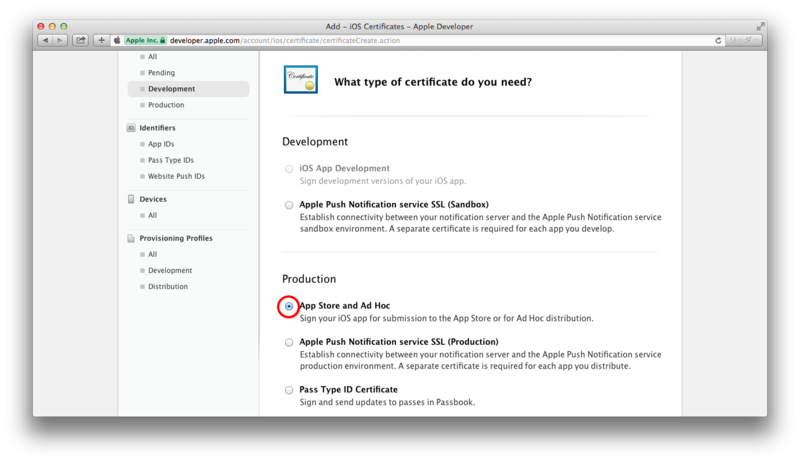Click 'What type of certificate do you need?' heading

pyautogui.click(x=433, y=82)
